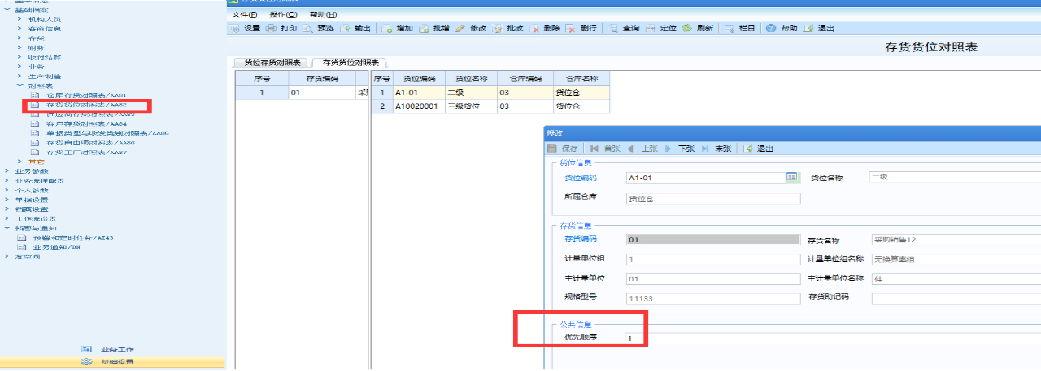Image resolution: width=1041 pixels, height=371 pixels.
Task: Expand the 单据设置 tree node
Action: 8,199
